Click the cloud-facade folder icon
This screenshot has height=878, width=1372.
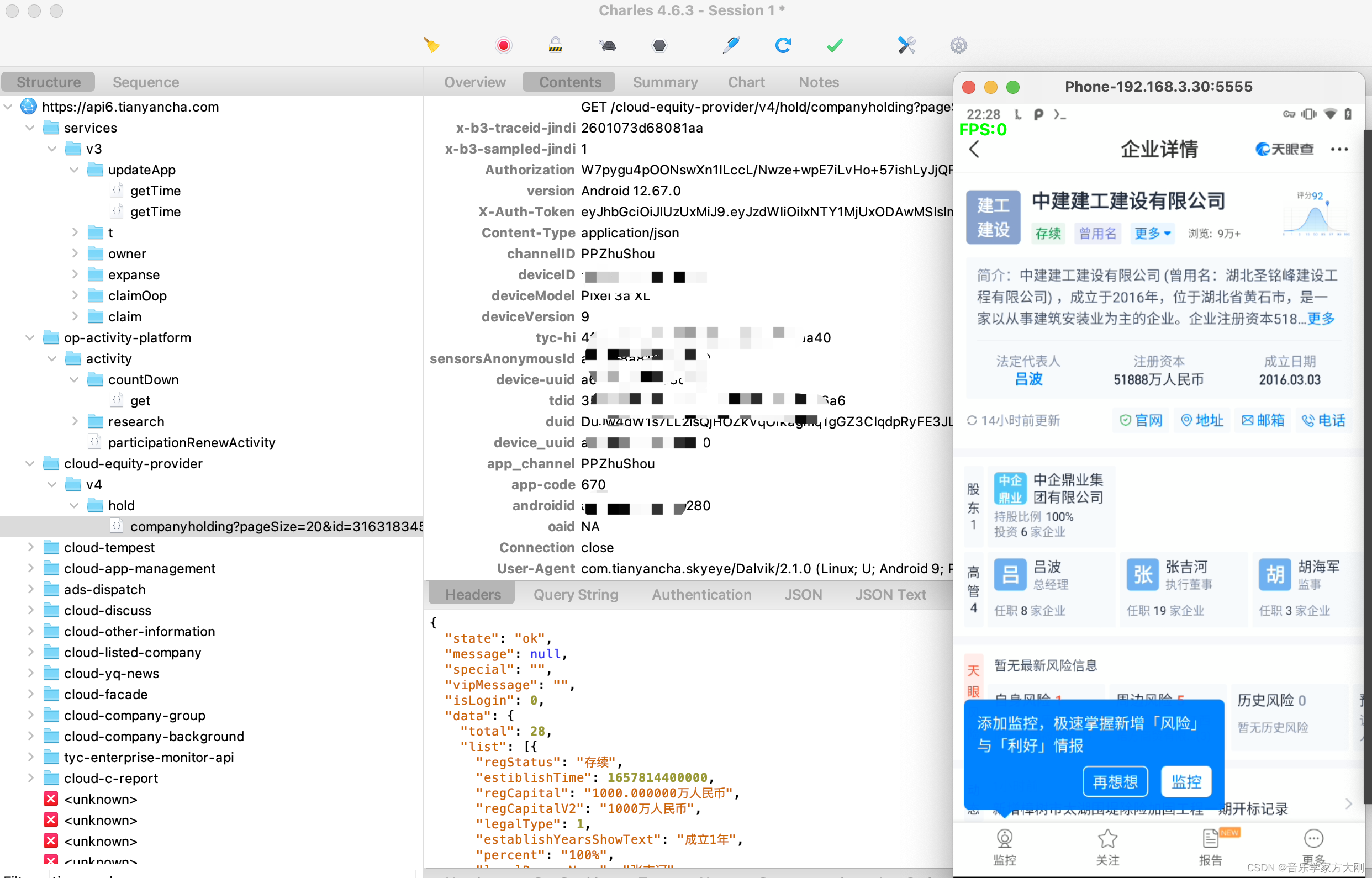(51, 695)
